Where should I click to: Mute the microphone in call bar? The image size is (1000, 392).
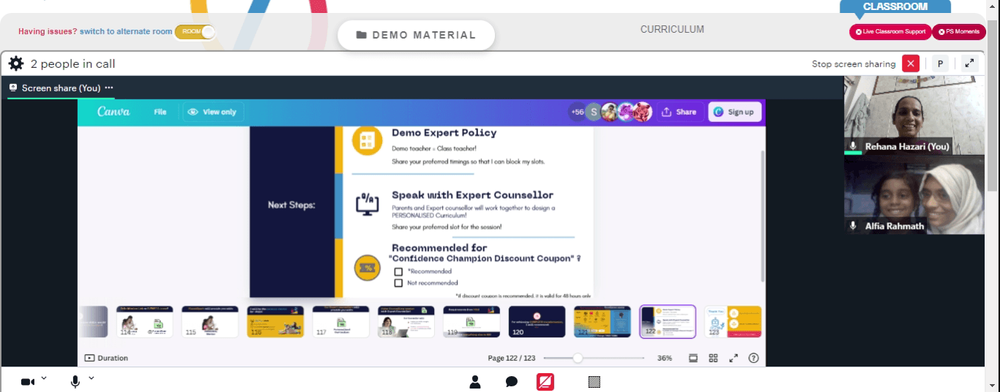[x=75, y=382]
